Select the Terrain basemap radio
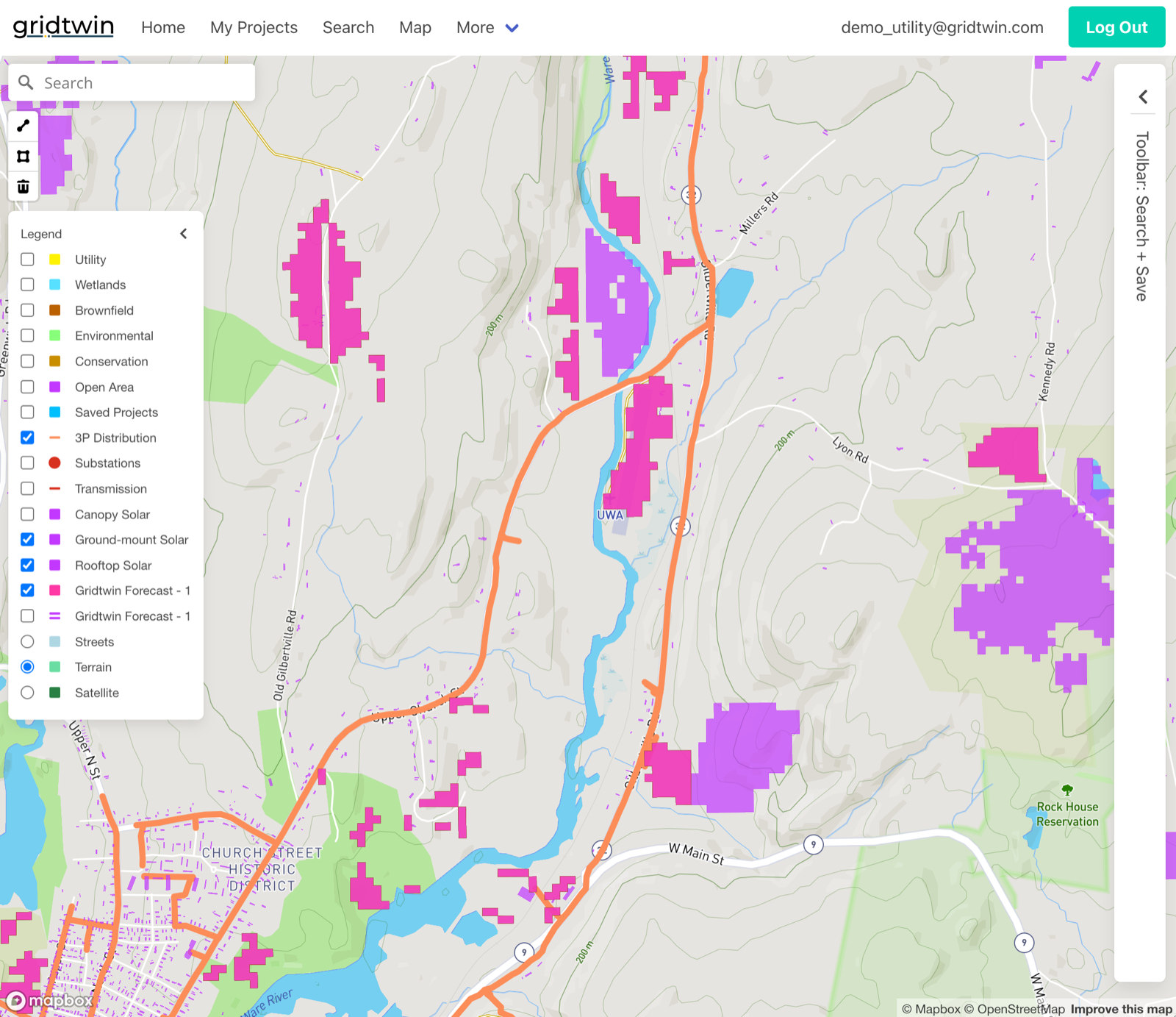This screenshot has height=1017, width=1176. (x=27, y=666)
